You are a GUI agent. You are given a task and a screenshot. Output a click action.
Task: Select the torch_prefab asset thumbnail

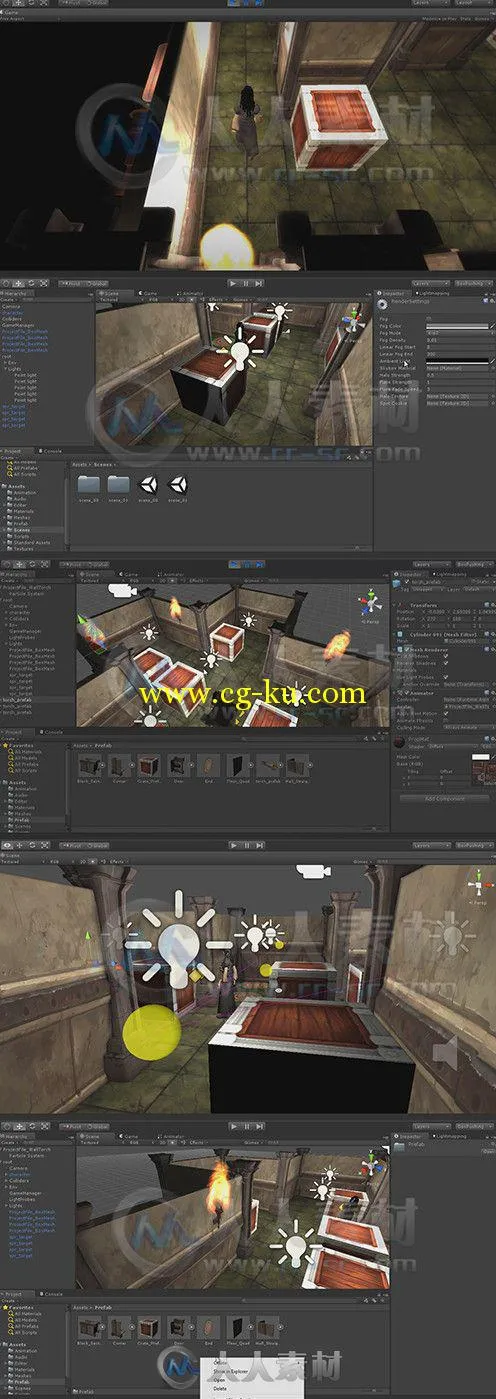tap(268, 766)
